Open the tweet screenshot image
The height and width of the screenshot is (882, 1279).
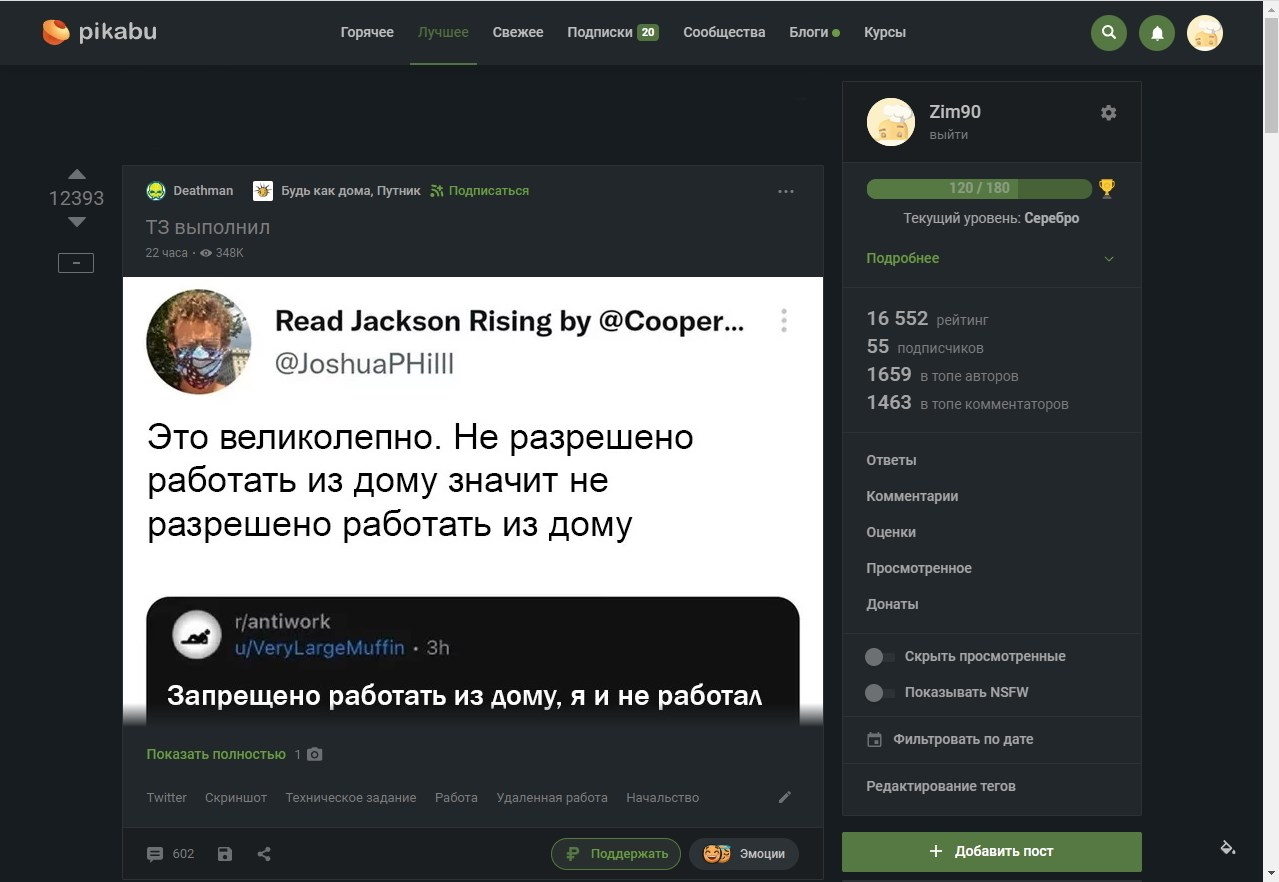[473, 501]
